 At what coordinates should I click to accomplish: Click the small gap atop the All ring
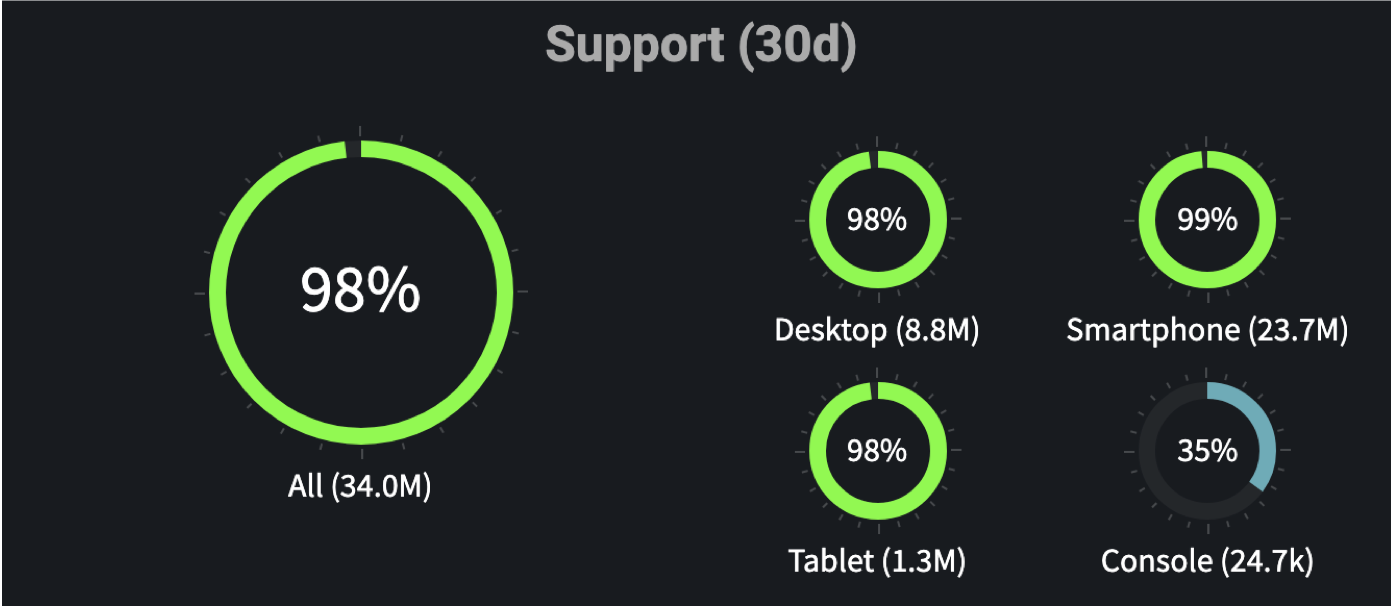(354, 149)
